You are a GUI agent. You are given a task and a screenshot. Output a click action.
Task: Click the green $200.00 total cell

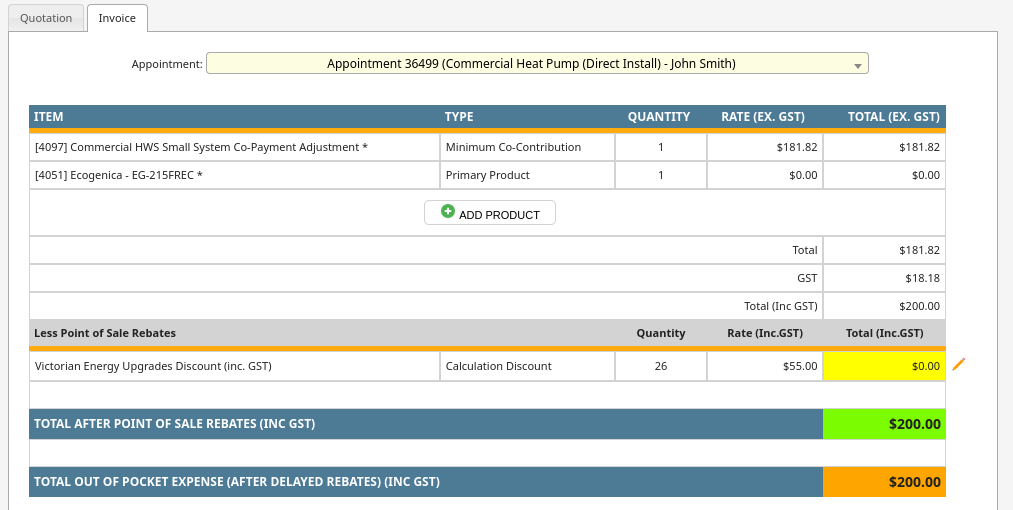[x=884, y=424]
